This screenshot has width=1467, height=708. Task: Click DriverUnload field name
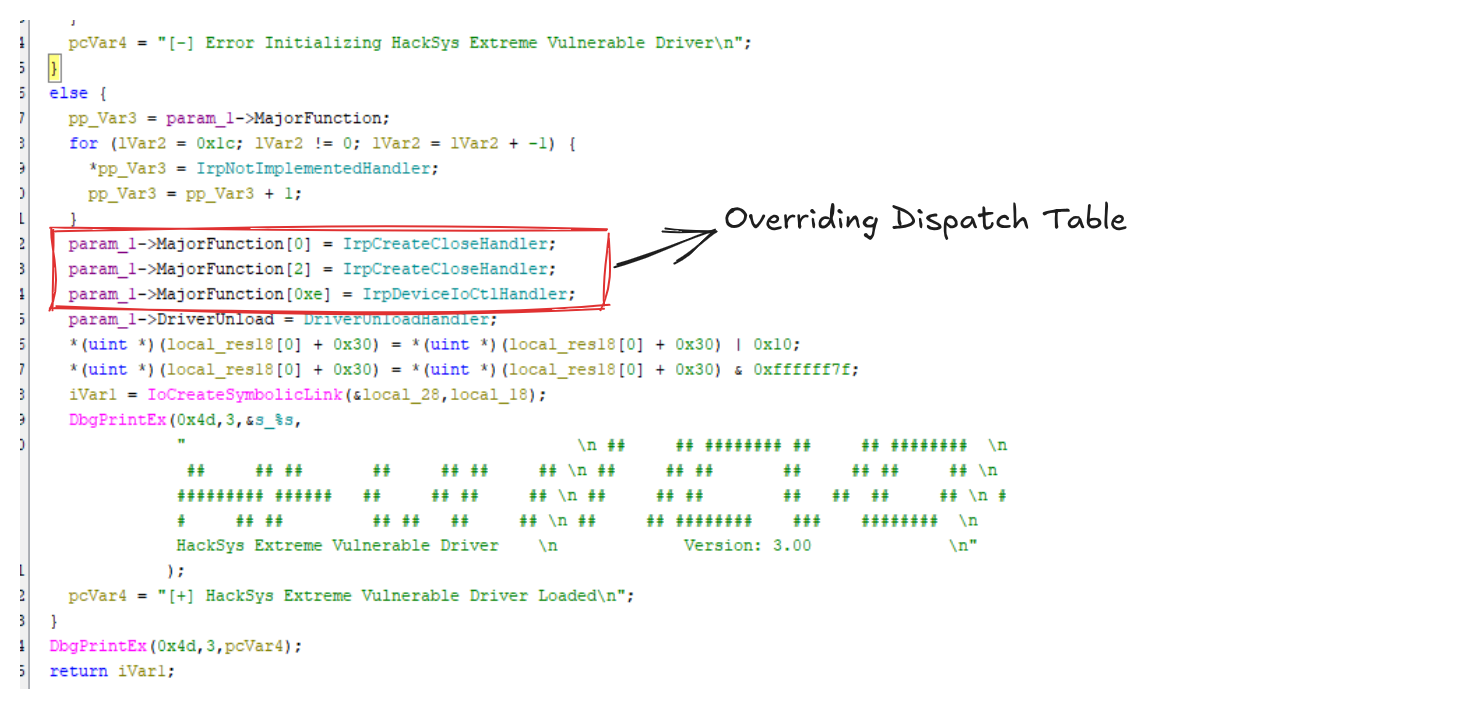pyautogui.click(x=215, y=319)
